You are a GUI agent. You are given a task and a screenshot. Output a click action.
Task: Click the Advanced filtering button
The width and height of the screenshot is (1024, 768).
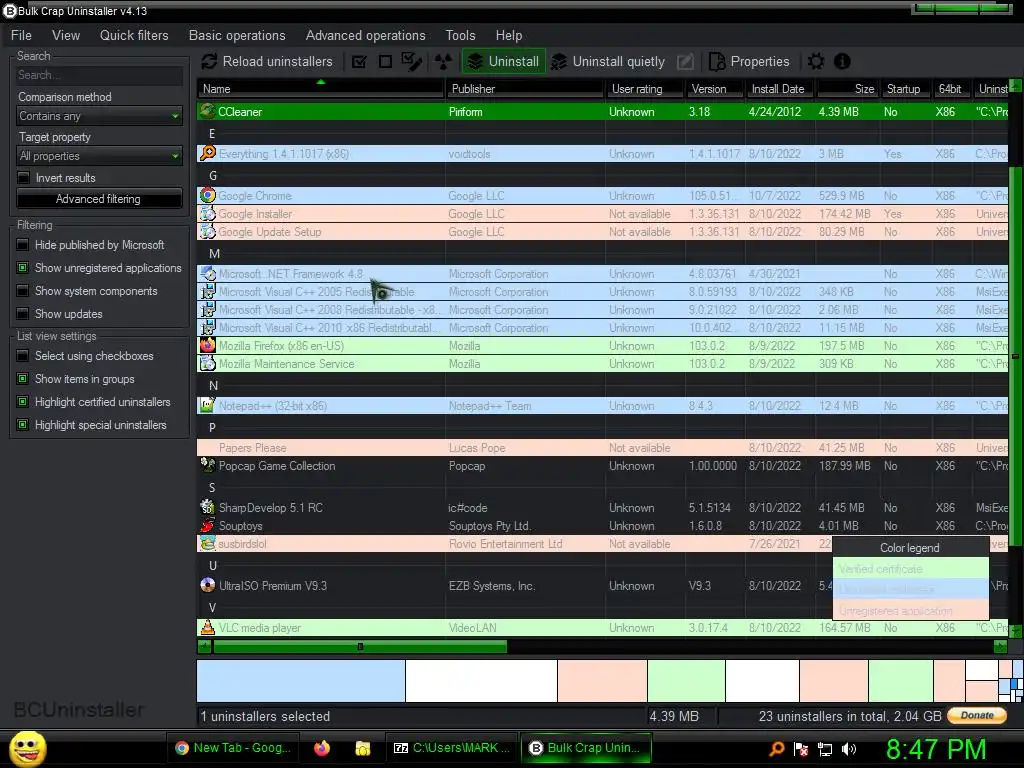pyautogui.click(x=99, y=199)
